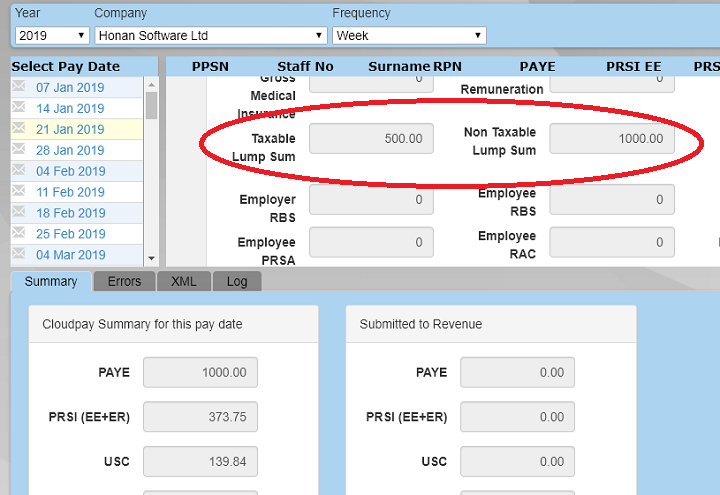This screenshot has width=720, height=495.
Task: Click envelope icon beside 14 Jan 2019
Action: 19,108
